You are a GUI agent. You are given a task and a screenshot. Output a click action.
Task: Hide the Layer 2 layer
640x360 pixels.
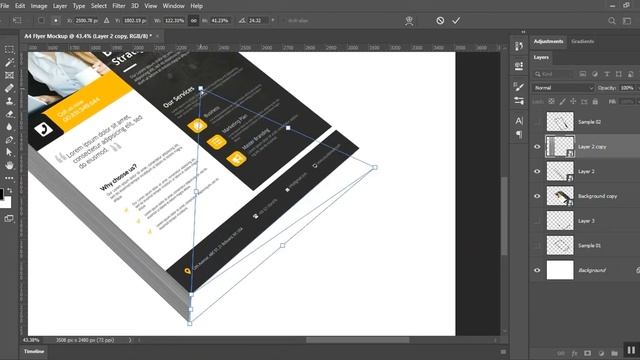click(x=537, y=171)
